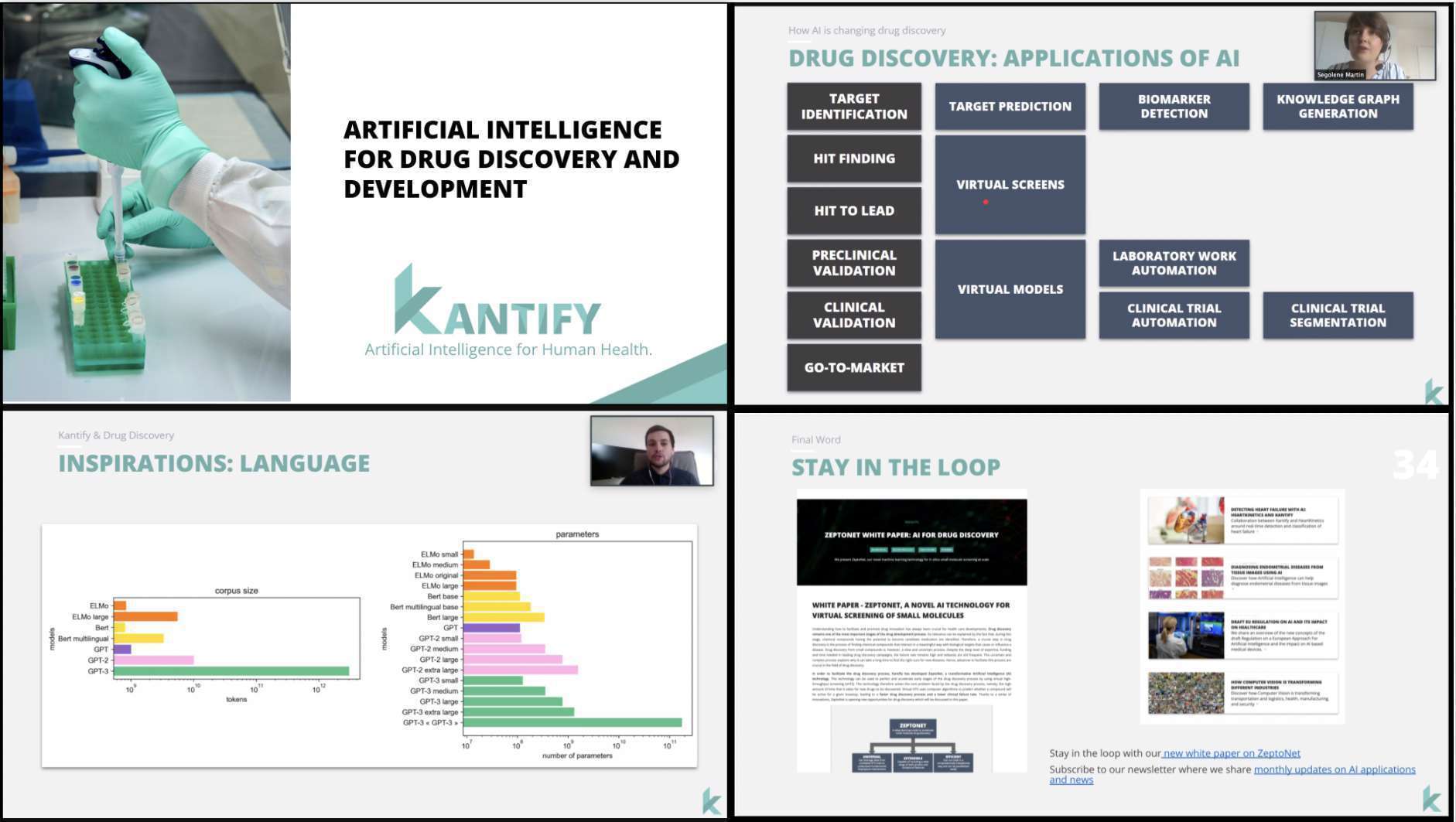This screenshot has width=1456, height=822.
Task: Click the pink GPT-2 extra large bar in the parameters chart
Action: pyautogui.click(x=521, y=670)
